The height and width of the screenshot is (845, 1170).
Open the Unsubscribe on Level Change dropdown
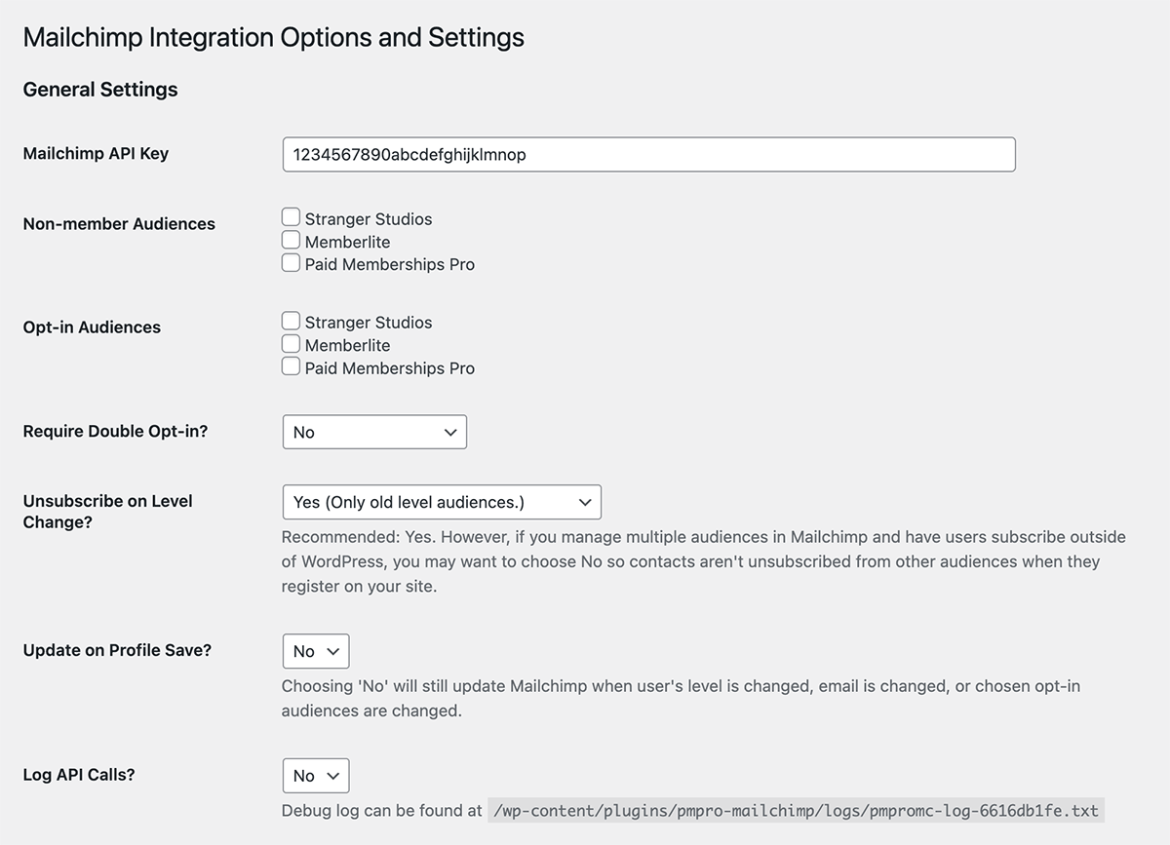pos(442,502)
